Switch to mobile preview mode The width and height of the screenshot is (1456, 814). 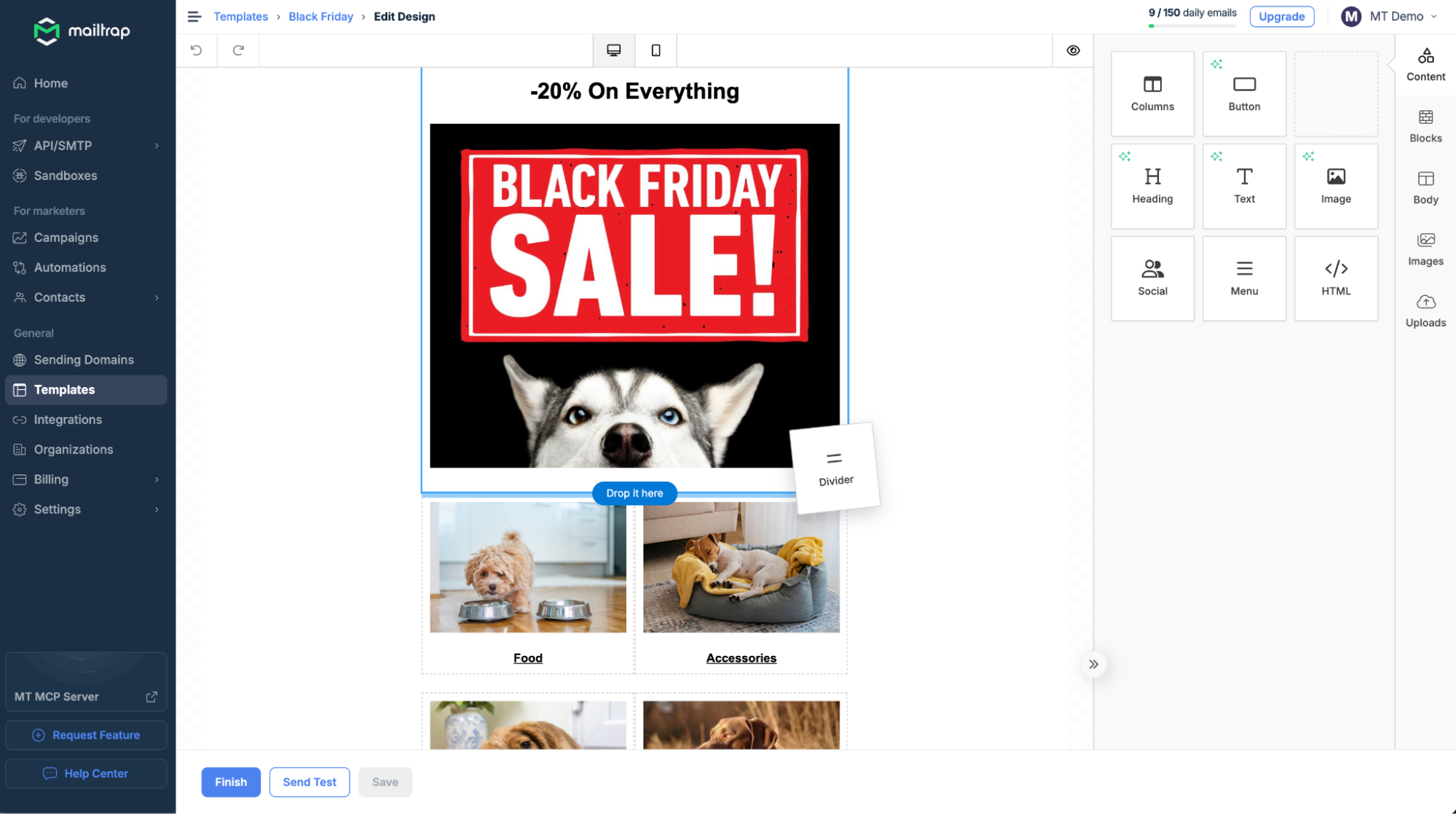pyautogui.click(x=656, y=50)
